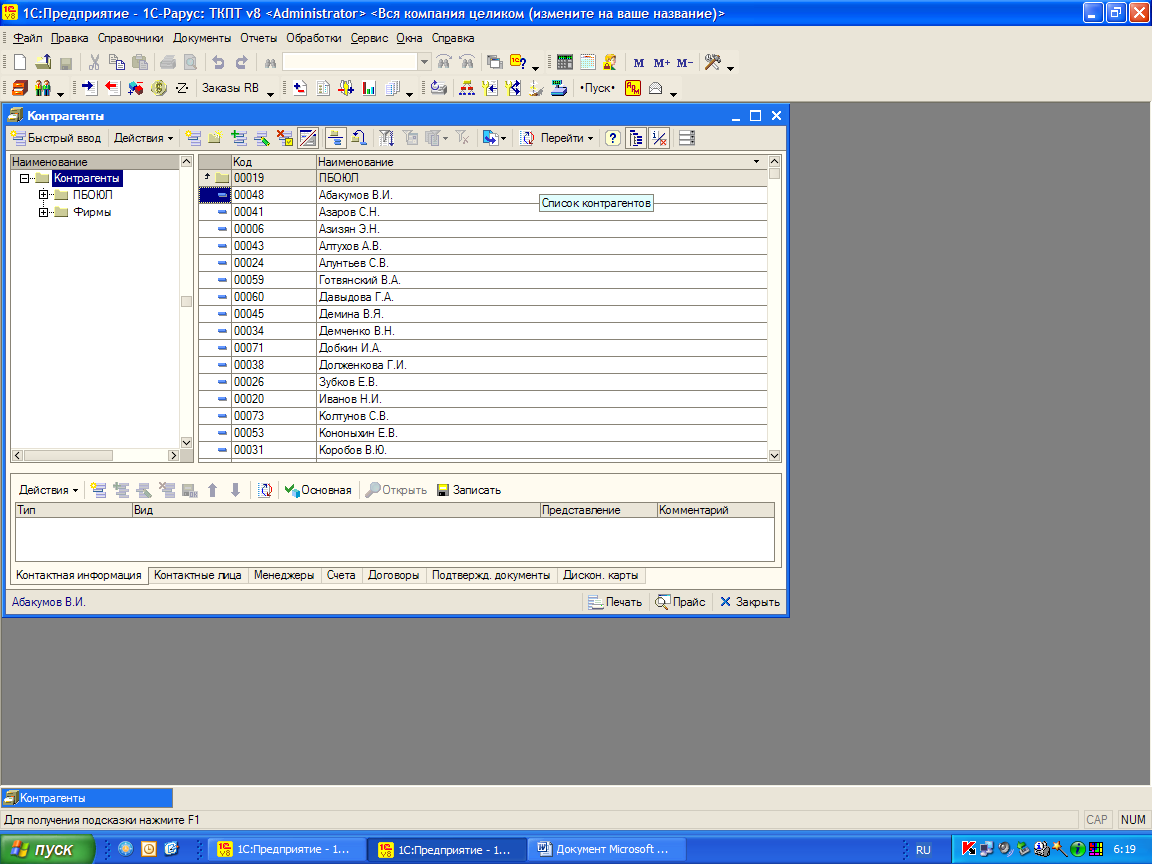Switch to Документ Microsoft taskbar item
The width and height of the screenshot is (1152, 864).
point(608,849)
